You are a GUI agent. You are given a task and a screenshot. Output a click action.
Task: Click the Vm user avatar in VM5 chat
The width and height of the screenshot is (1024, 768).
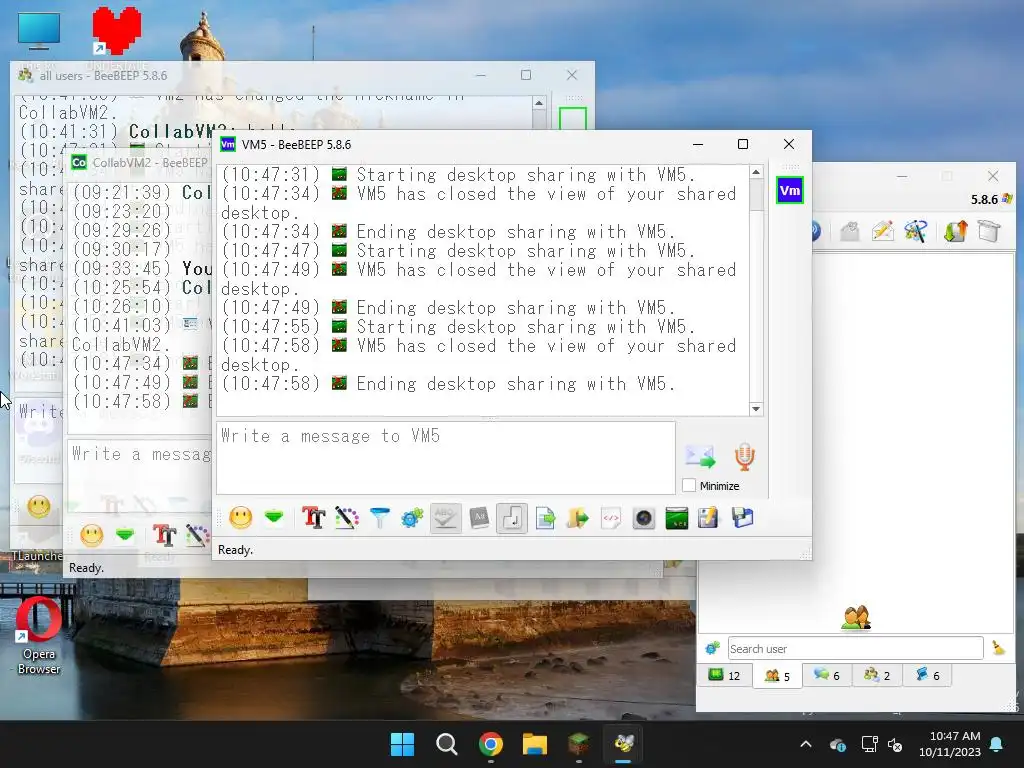click(x=790, y=191)
